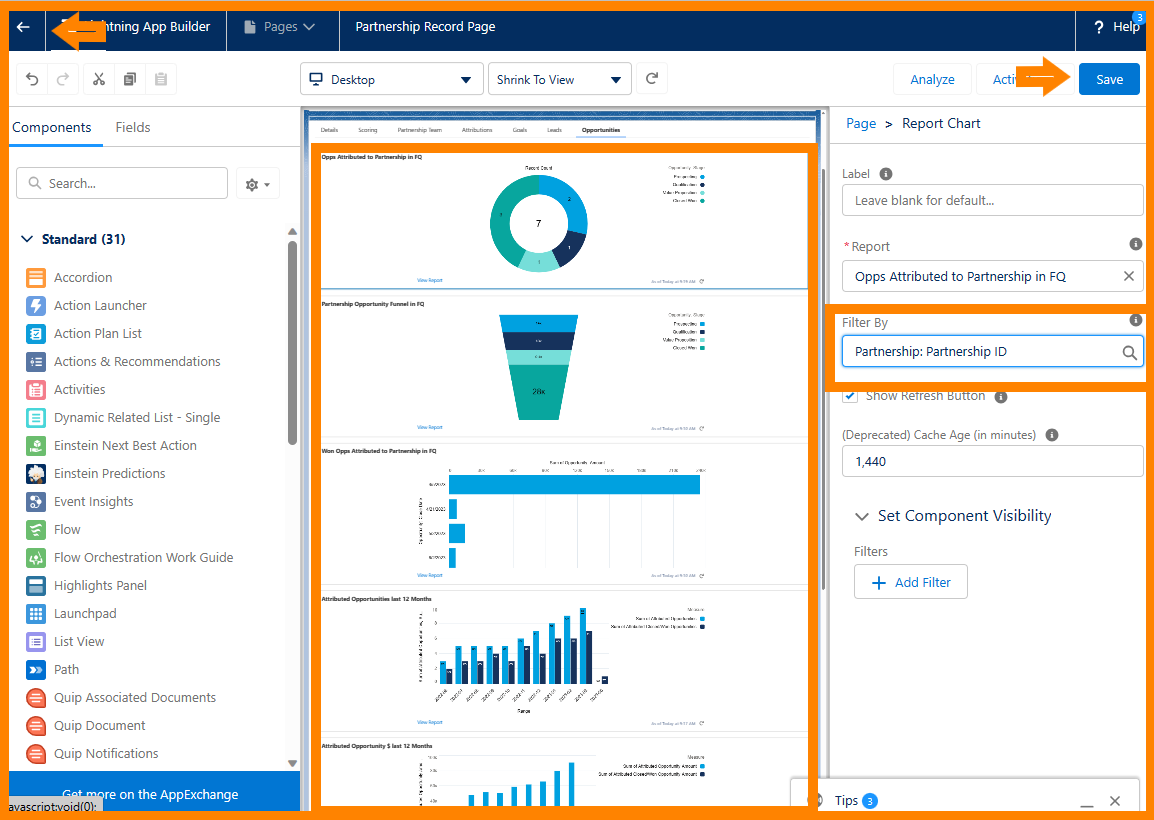Viewport: 1154px width, 820px height.
Task: Paste the copied component
Action: point(161,79)
